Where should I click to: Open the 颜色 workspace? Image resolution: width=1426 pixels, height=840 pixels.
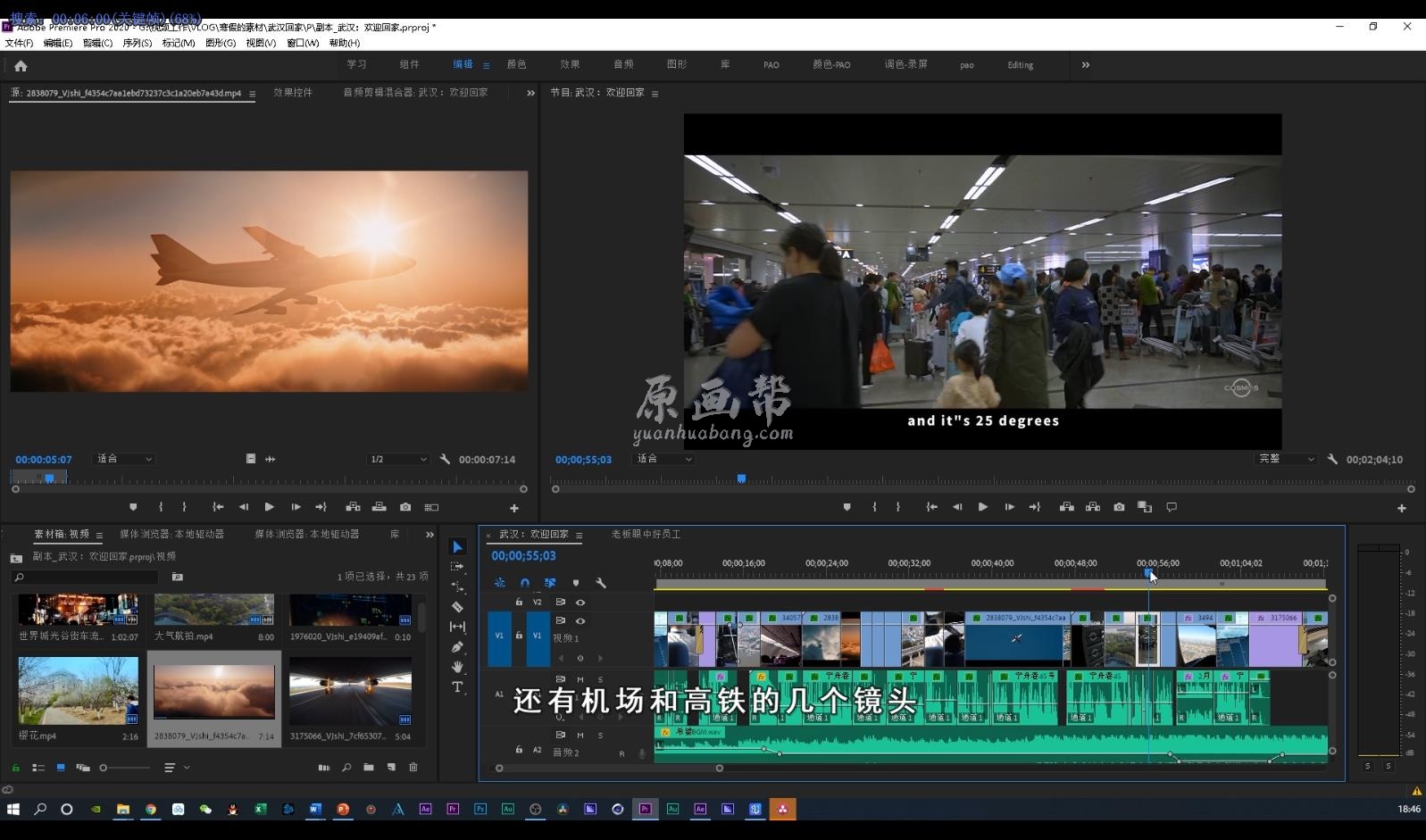[516, 64]
